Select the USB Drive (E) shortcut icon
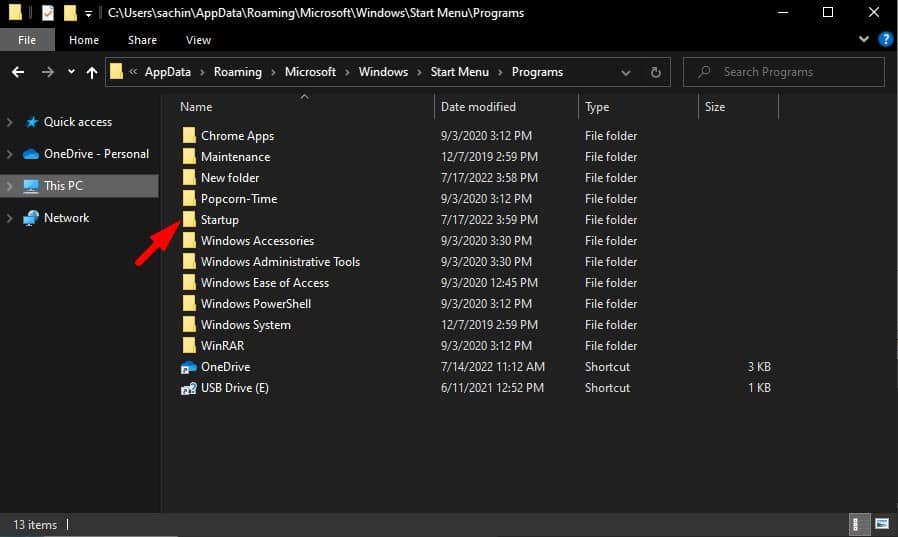Image resolution: width=898 pixels, height=537 pixels. [189, 388]
